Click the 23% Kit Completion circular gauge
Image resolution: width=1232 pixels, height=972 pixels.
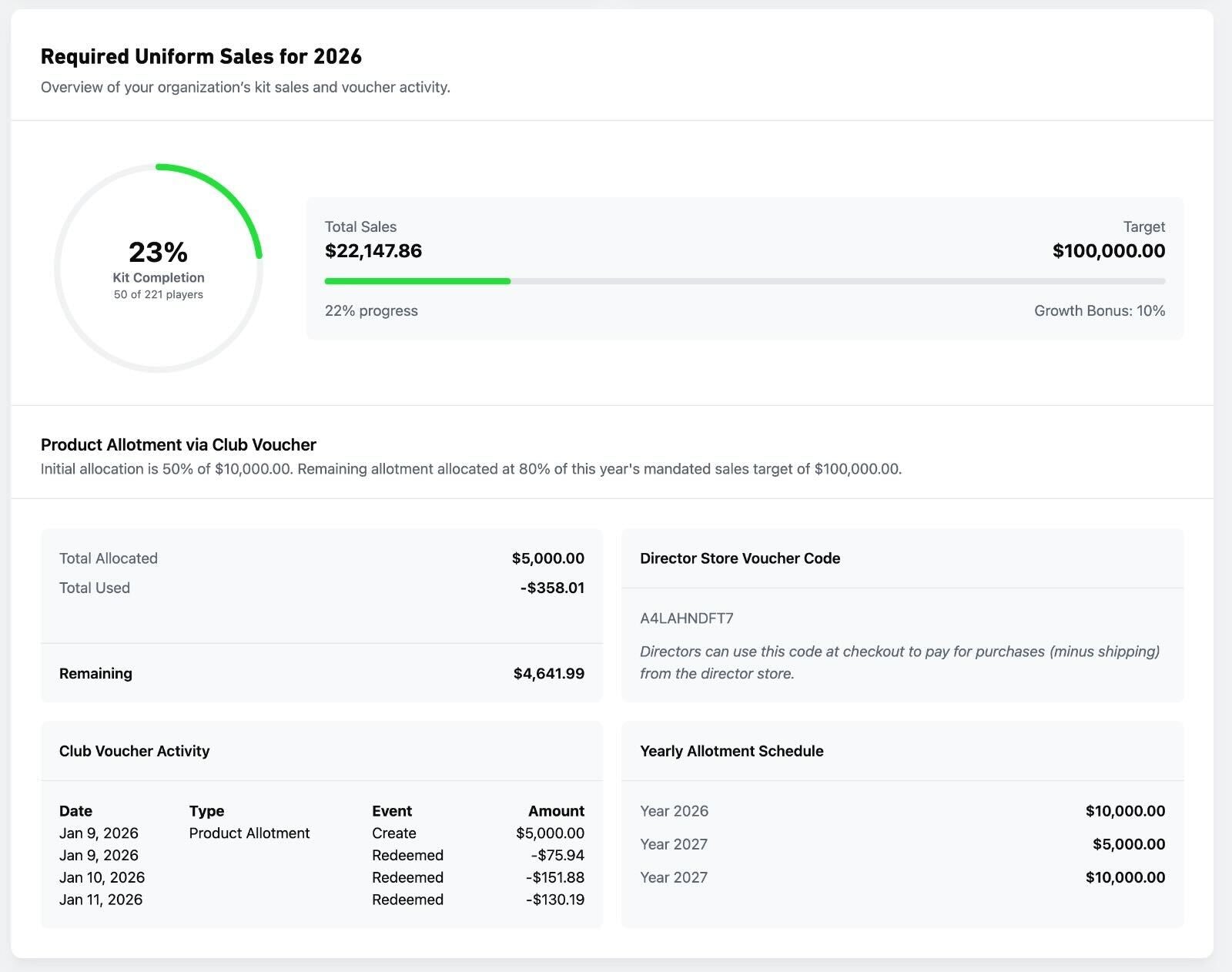(x=159, y=268)
